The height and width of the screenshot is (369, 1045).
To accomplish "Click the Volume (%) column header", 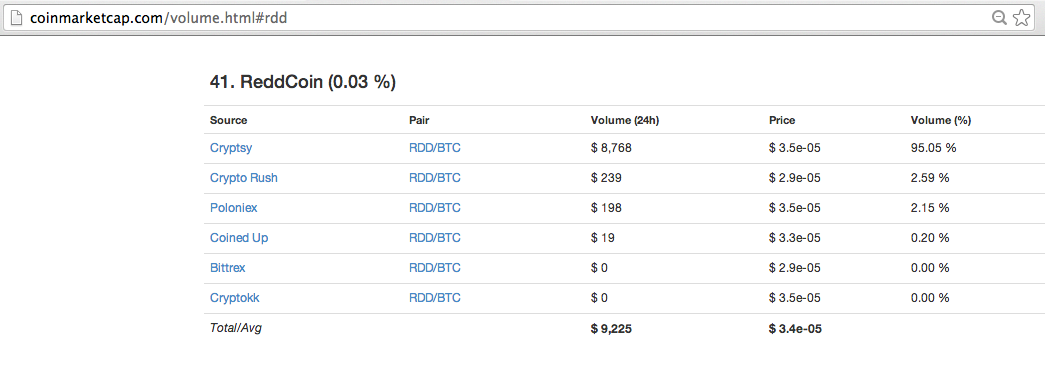I will [x=941, y=121].
